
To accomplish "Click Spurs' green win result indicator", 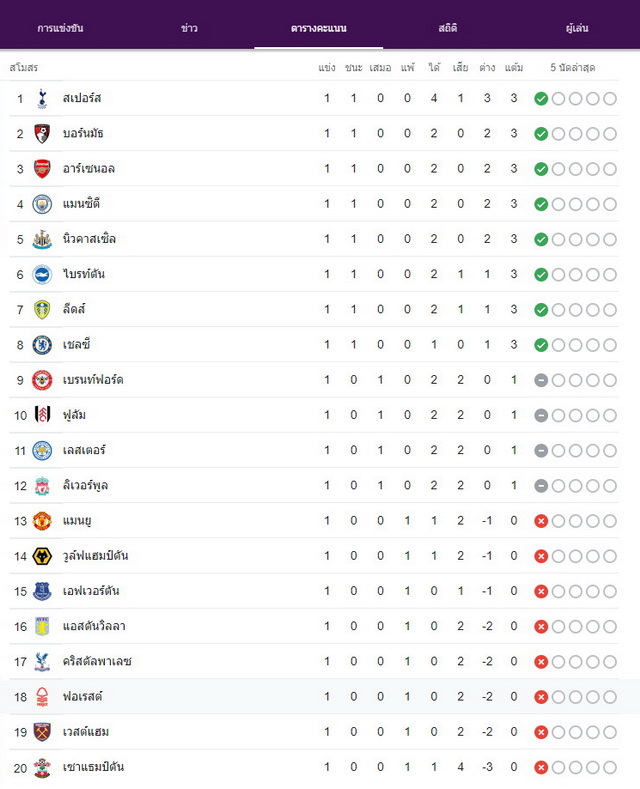I will (541, 99).
